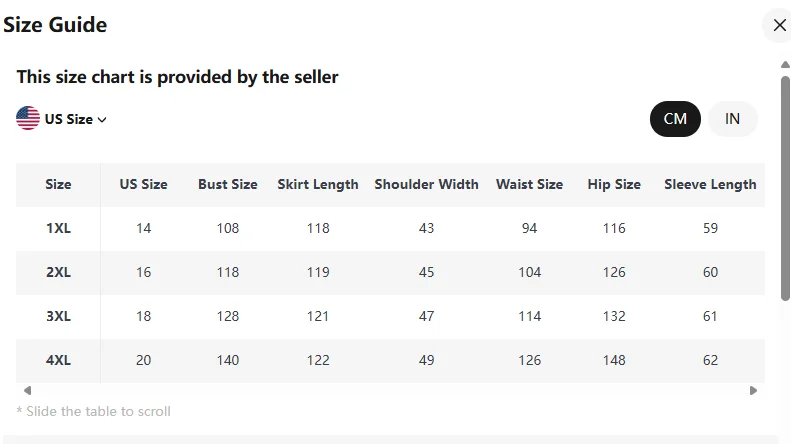791x444 pixels.
Task: Click the Bust Size column header
Action: (x=227, y=184)
